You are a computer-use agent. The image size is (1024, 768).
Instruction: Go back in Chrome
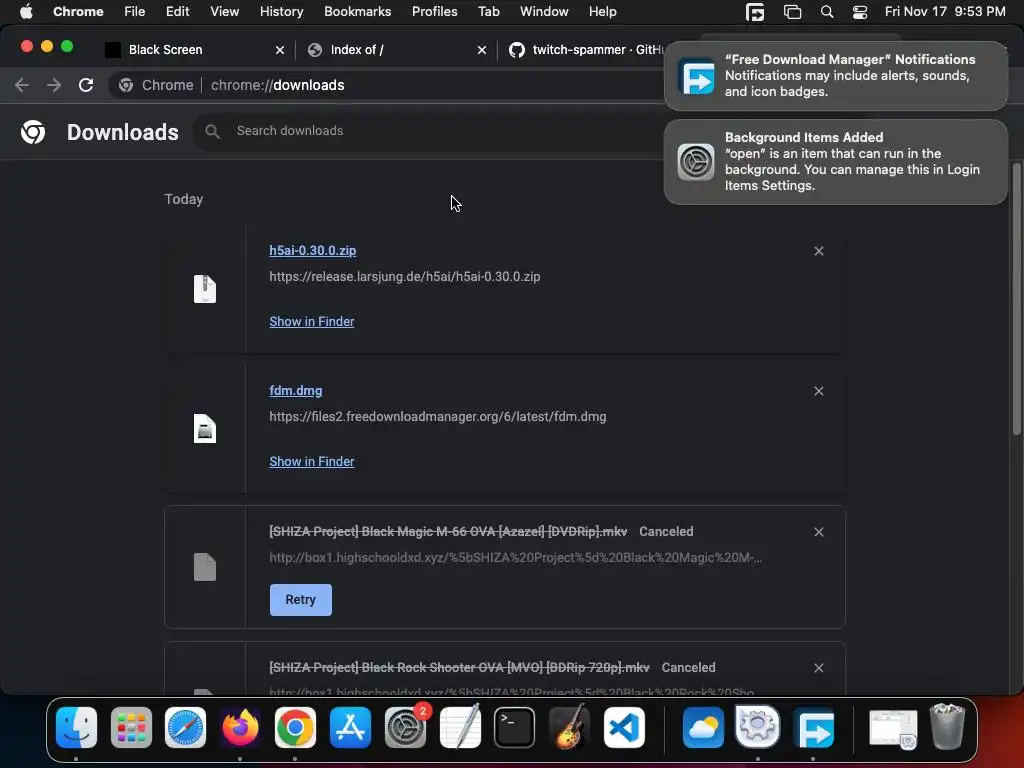(22, 85)
